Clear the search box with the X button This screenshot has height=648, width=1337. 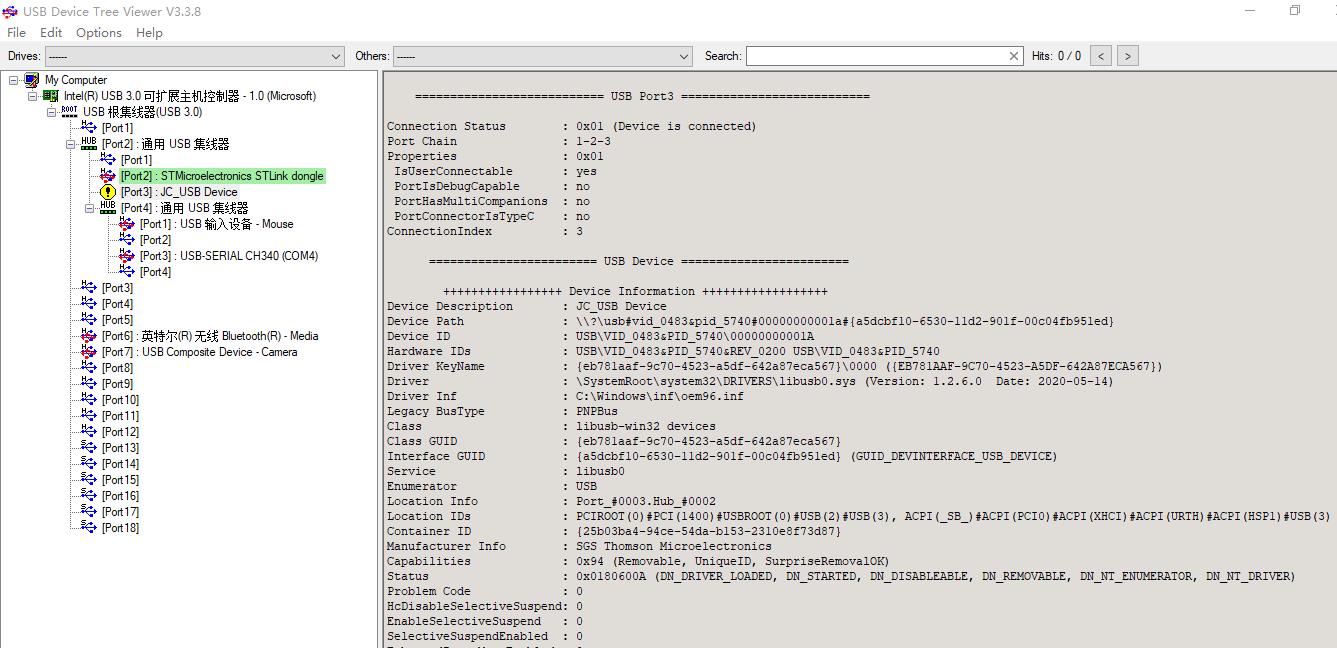1013,55
